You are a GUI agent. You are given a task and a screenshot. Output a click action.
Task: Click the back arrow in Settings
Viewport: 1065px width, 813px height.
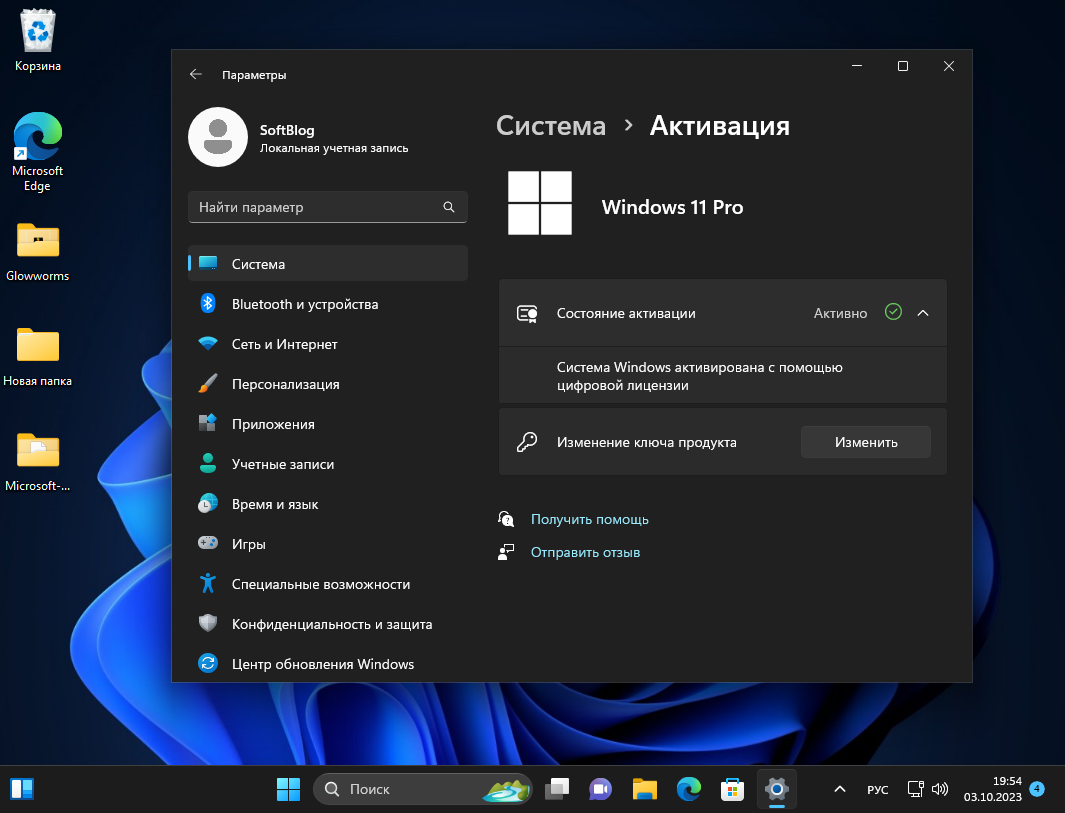196,74
